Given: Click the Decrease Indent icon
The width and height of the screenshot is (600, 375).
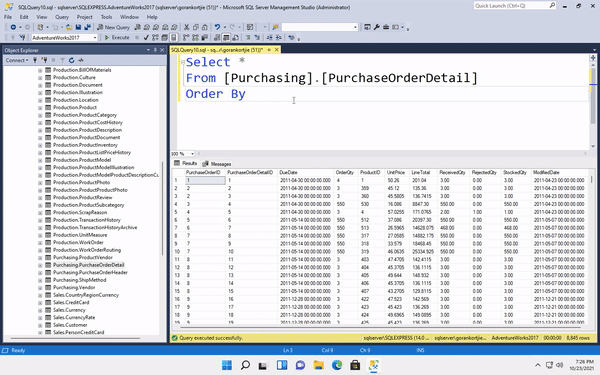Looking at the screenshot, I should [x=269, y=38].
